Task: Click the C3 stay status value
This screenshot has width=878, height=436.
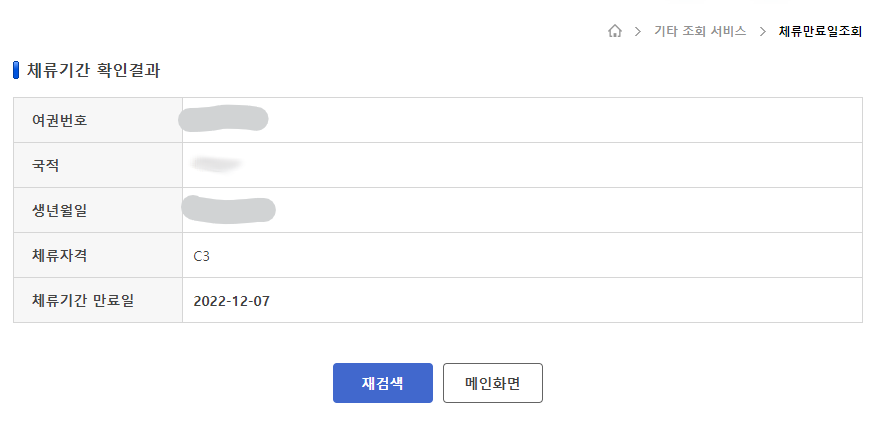Action: 202,256
